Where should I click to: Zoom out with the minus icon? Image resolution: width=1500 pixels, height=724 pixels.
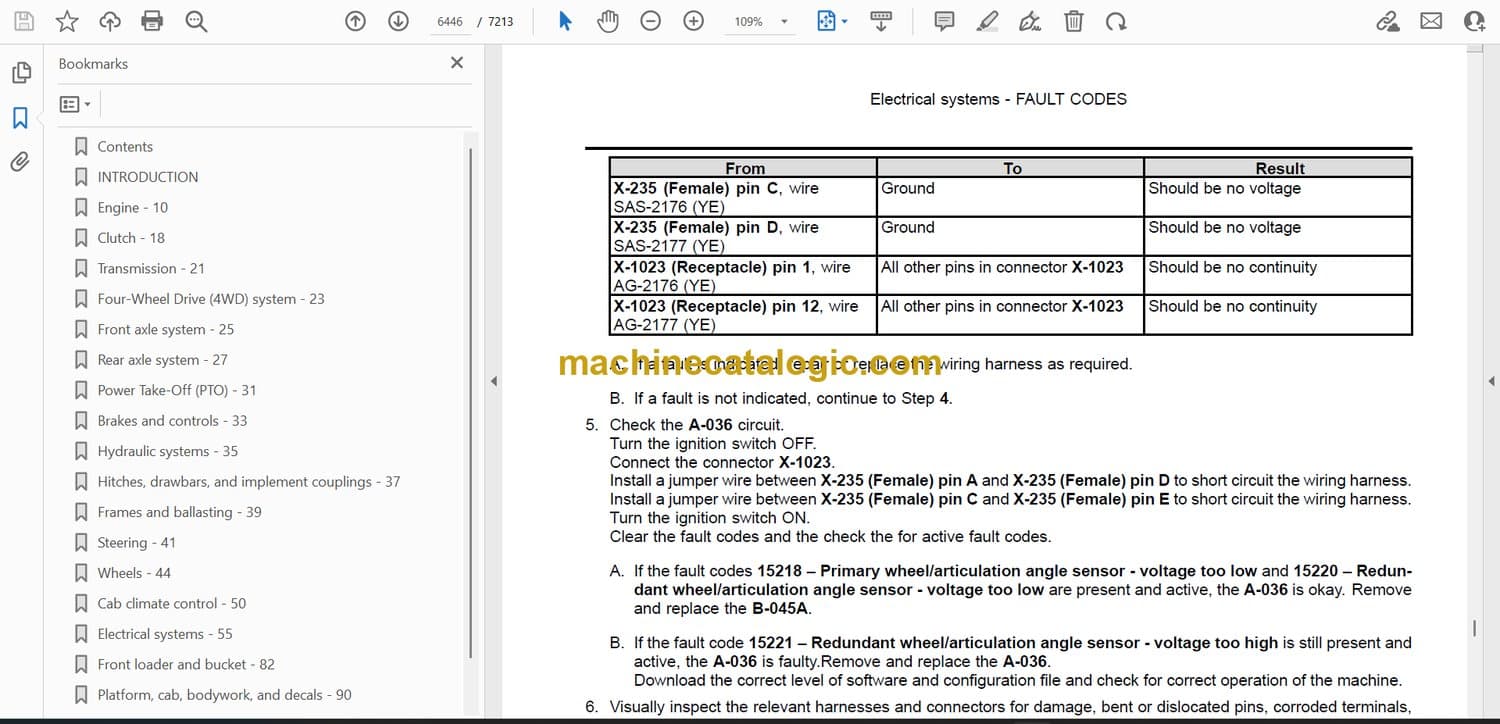651,21
